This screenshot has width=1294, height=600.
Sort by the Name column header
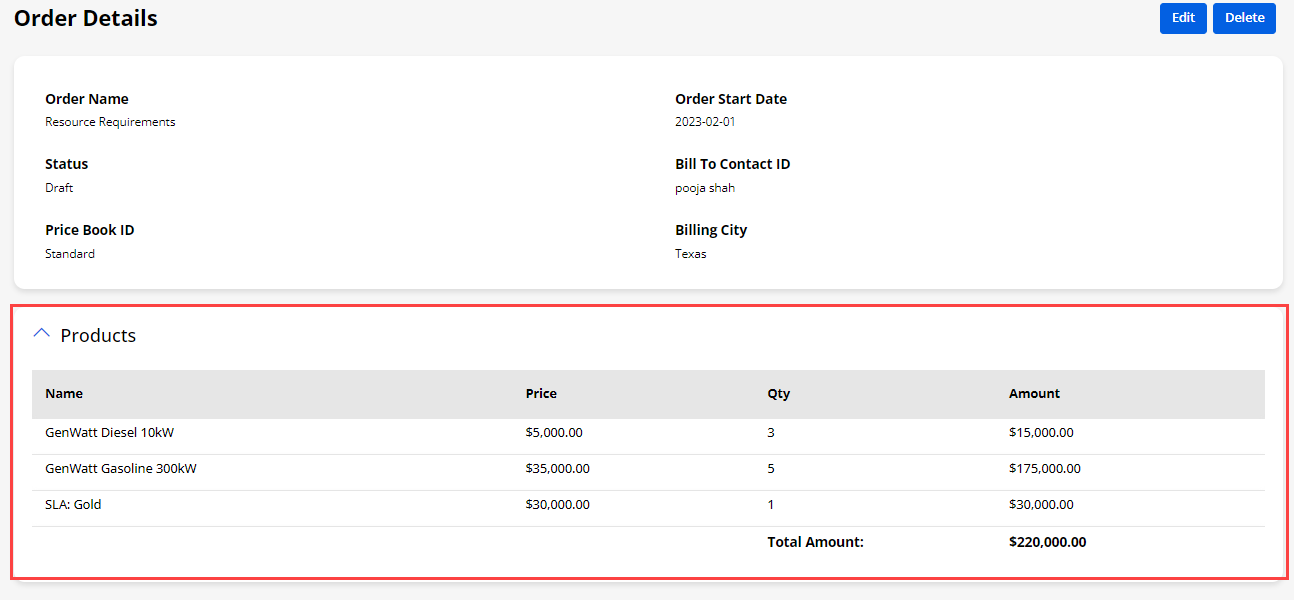click(x=64, y=394)
